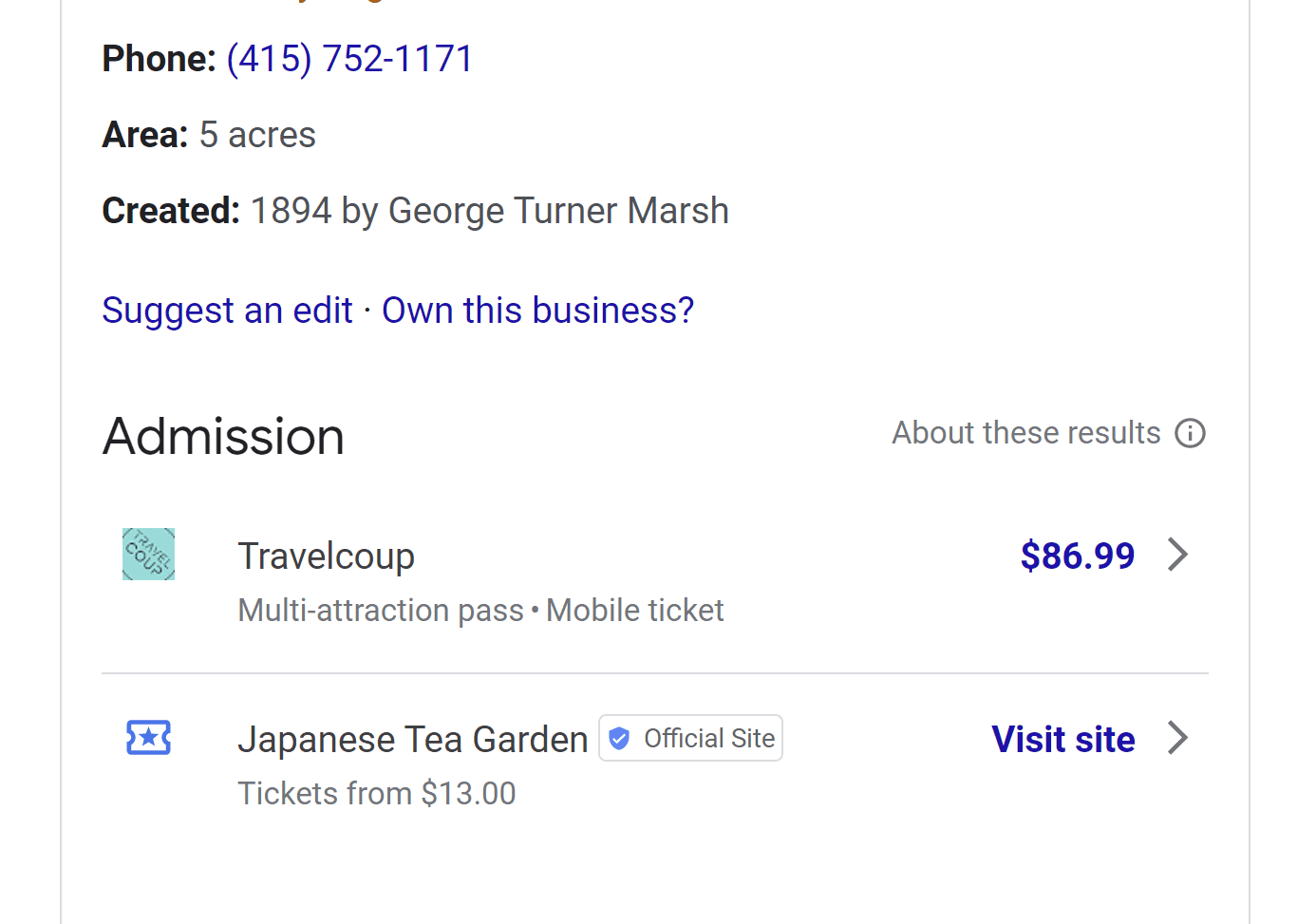1316x924 pixels.
Task: Click the Travelcoup logo thumbnail
Action: (x=148, y=555)
